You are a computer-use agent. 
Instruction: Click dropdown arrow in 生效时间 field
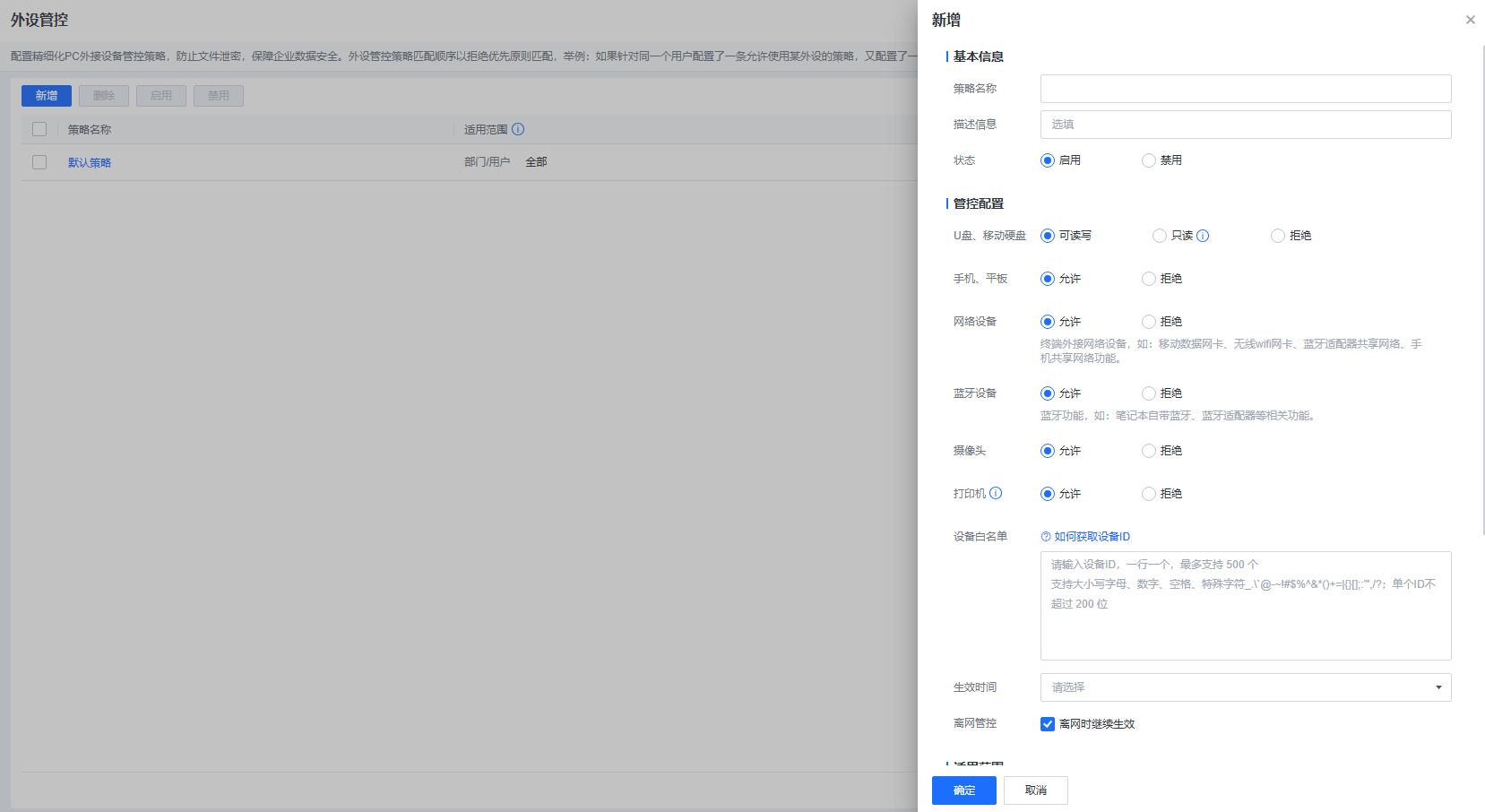coord(1438,687)
